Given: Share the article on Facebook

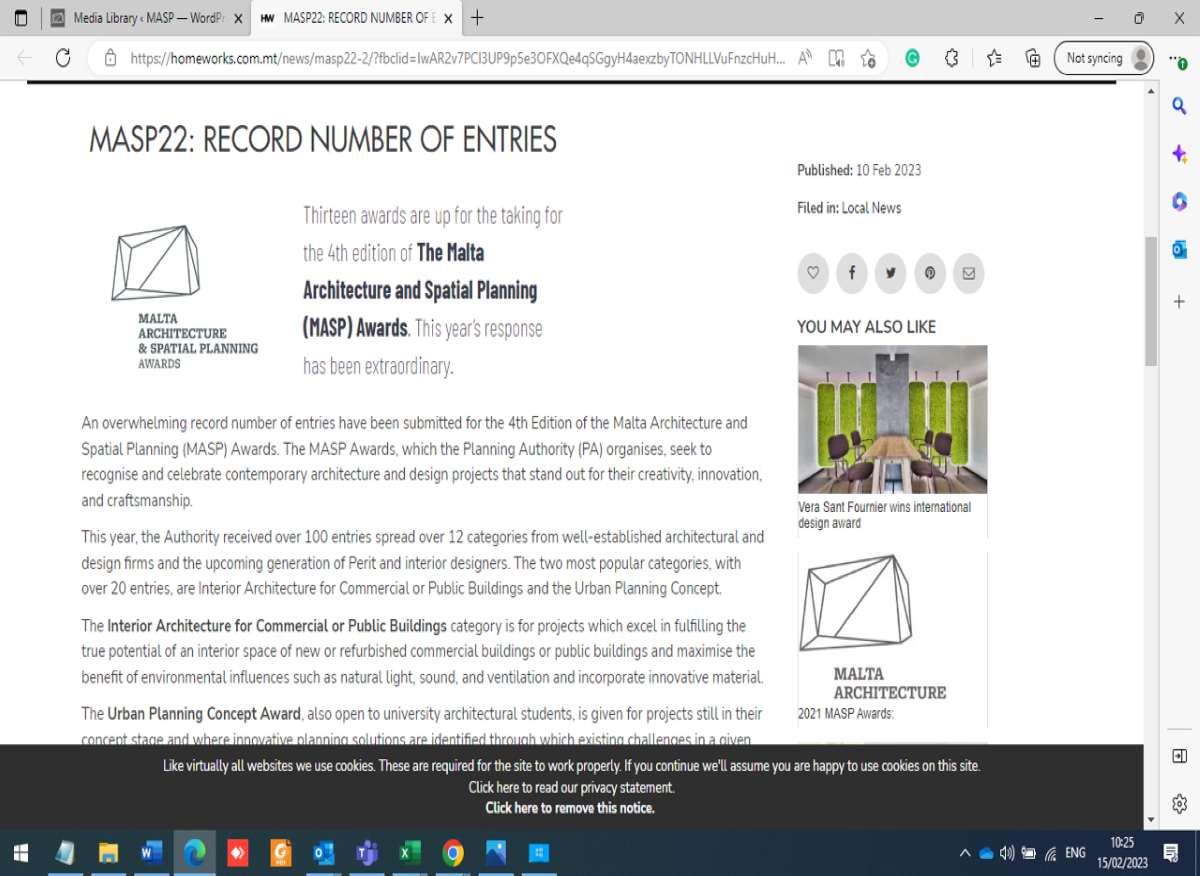Looking at the screenshot, I should click(852, 273).
